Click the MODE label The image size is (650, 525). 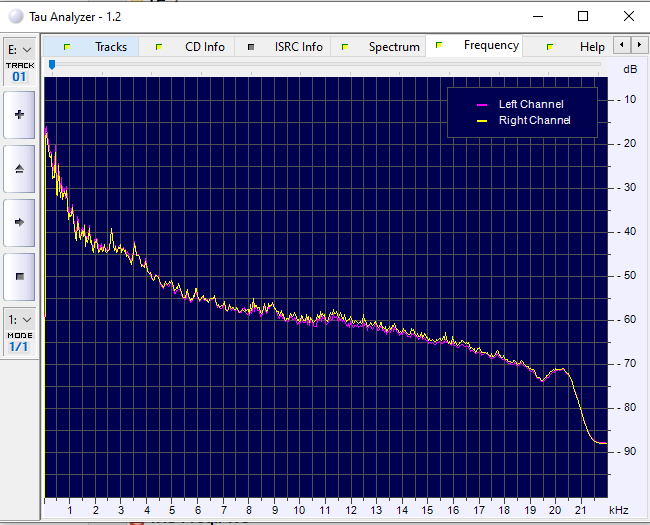(x=20, y=335)
